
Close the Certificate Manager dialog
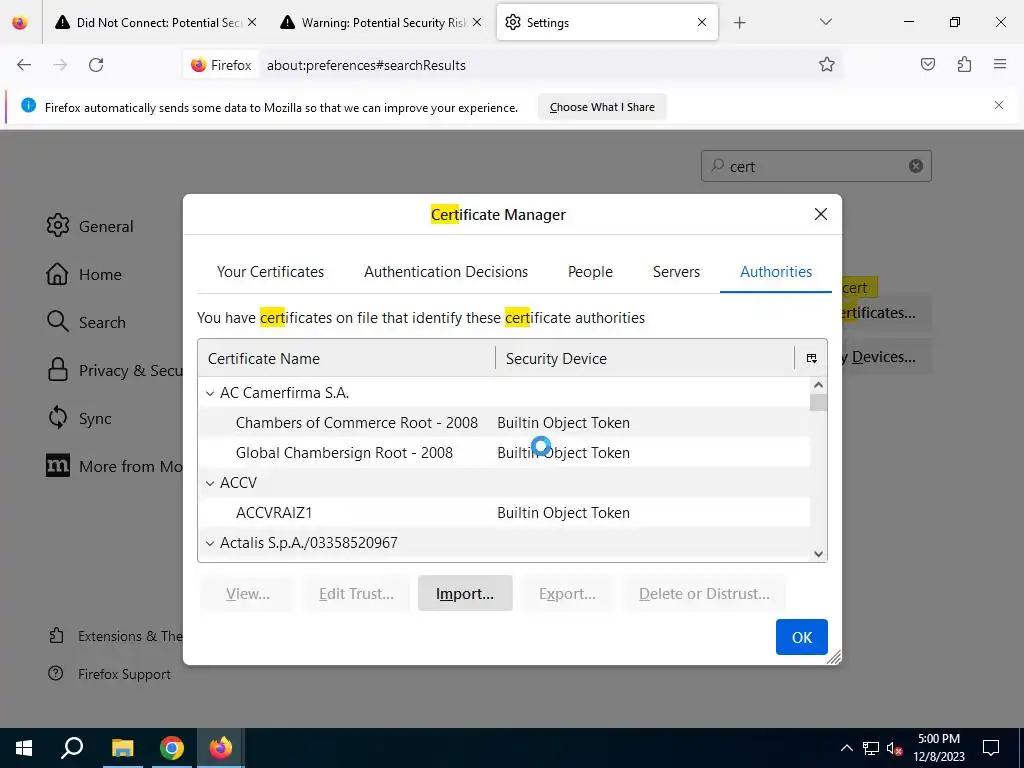click(x=821, y=214)
